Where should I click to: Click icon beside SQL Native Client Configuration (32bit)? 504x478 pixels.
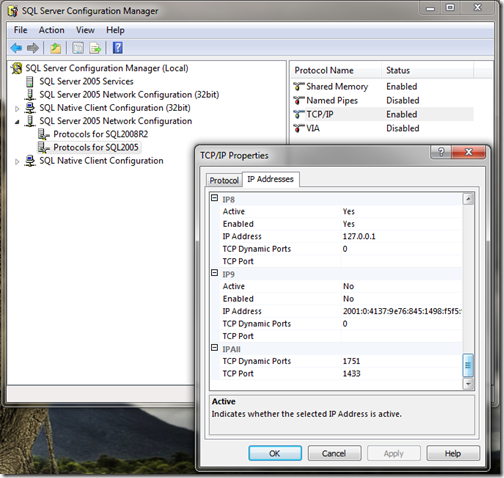coord(30,108)
